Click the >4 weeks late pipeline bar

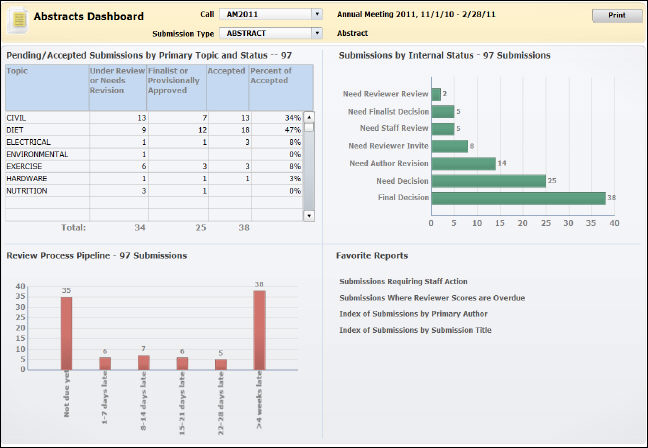point(259,330)
